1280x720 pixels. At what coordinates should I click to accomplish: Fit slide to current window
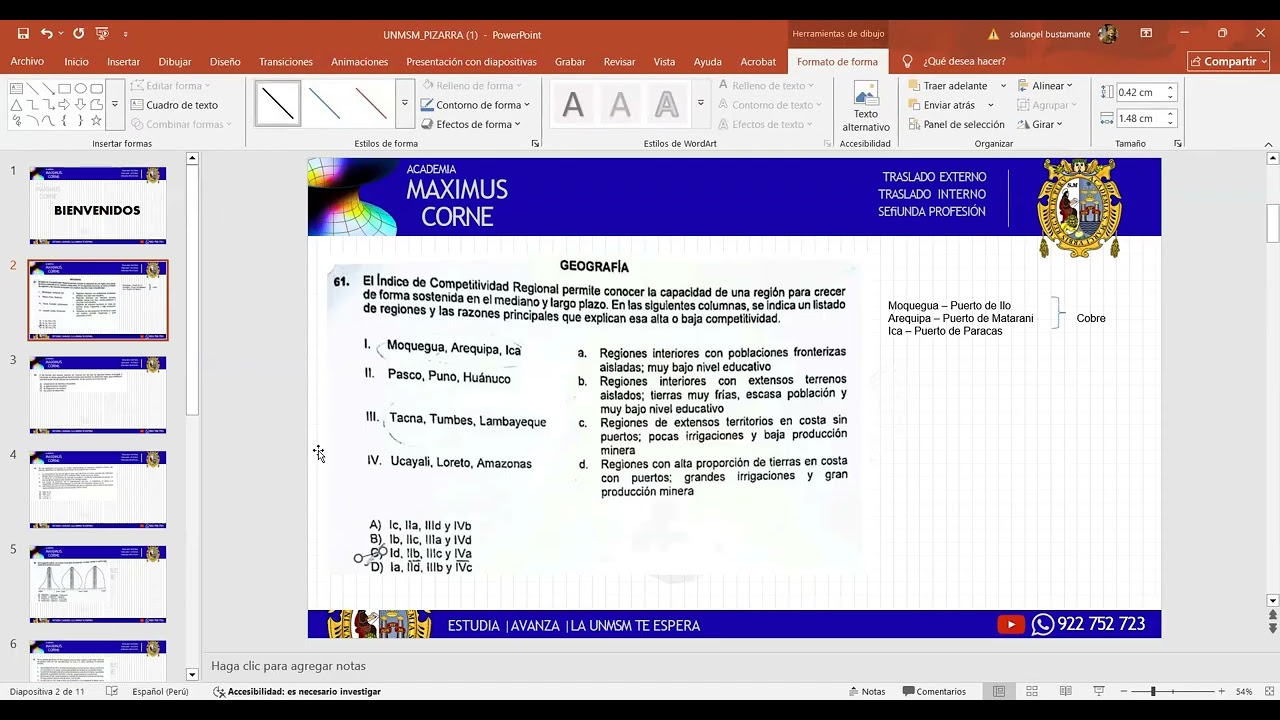pos(1268,692)
